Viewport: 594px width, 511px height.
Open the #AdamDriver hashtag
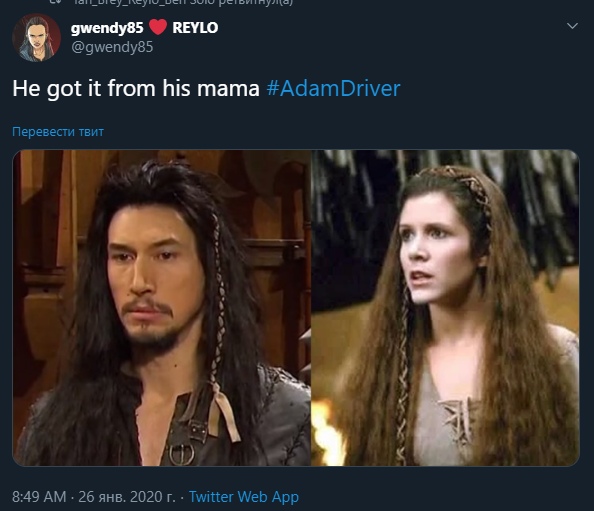(x=333, y=89)
